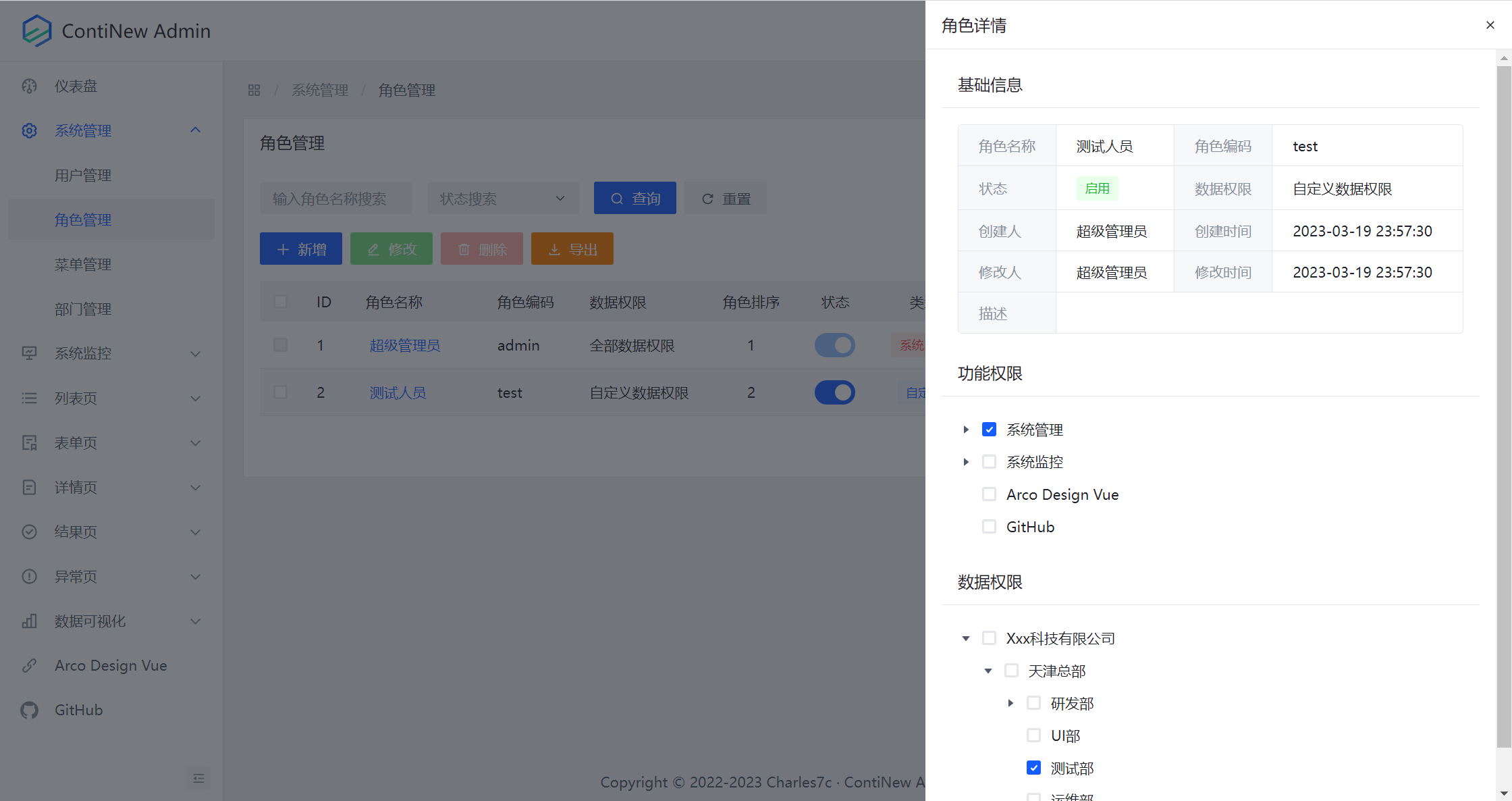Collapse 系统管理 sidebar menu chevron

pyautogui.click(x=196, y=130)
